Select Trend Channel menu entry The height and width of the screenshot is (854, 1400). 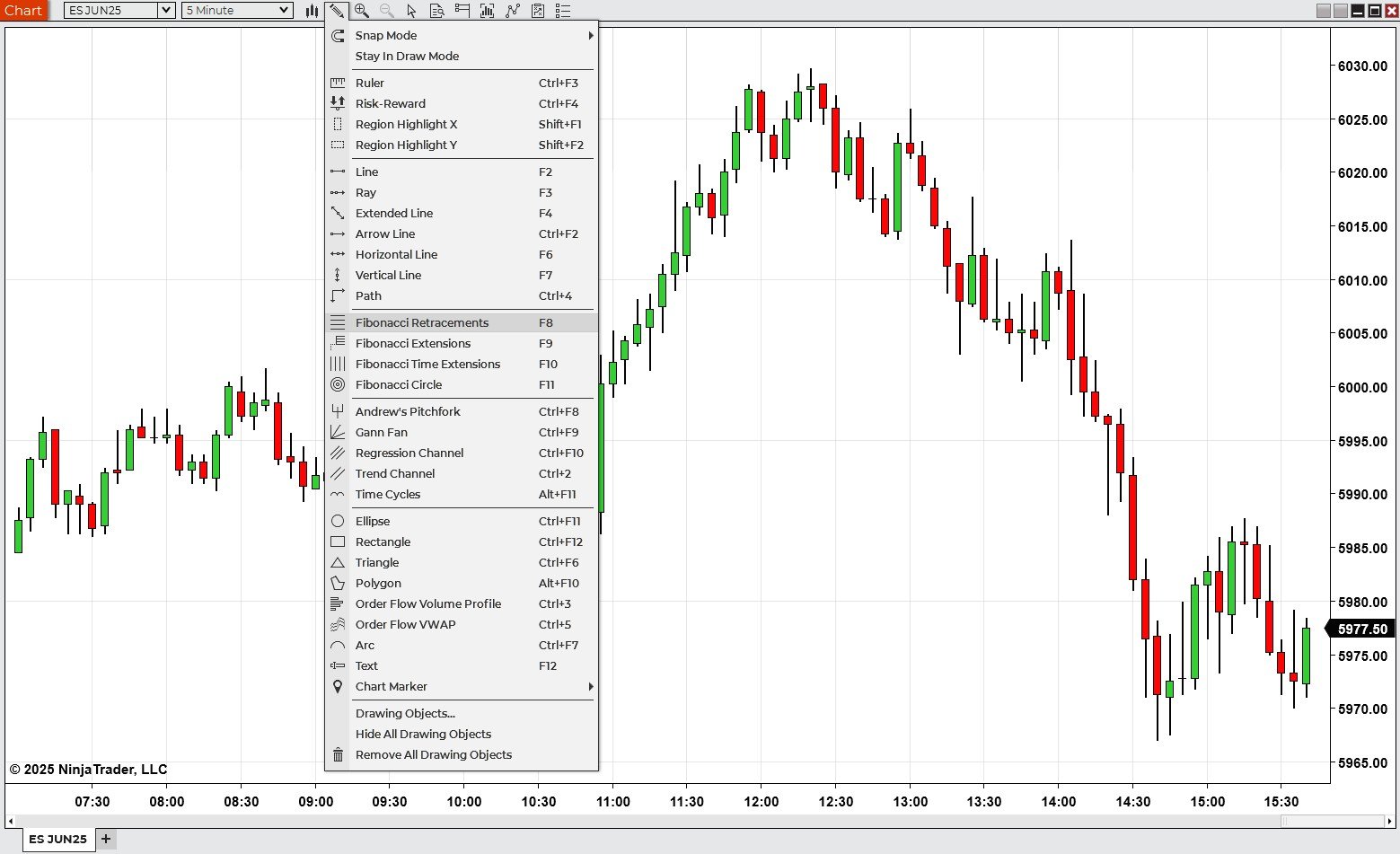pos(462,473)
